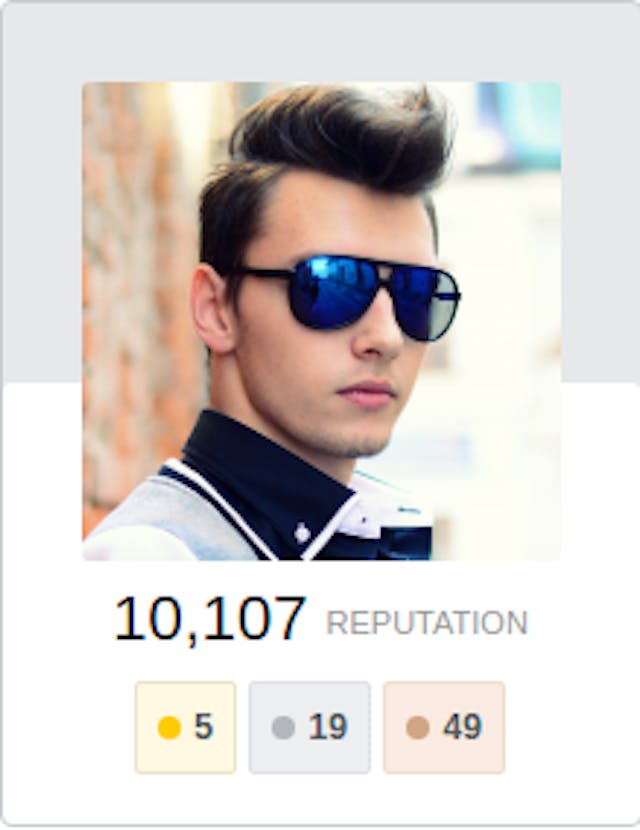This screenshot has height=830, width=640.
Task: Click the gray header area above avatar
Action: pos(320,41)
